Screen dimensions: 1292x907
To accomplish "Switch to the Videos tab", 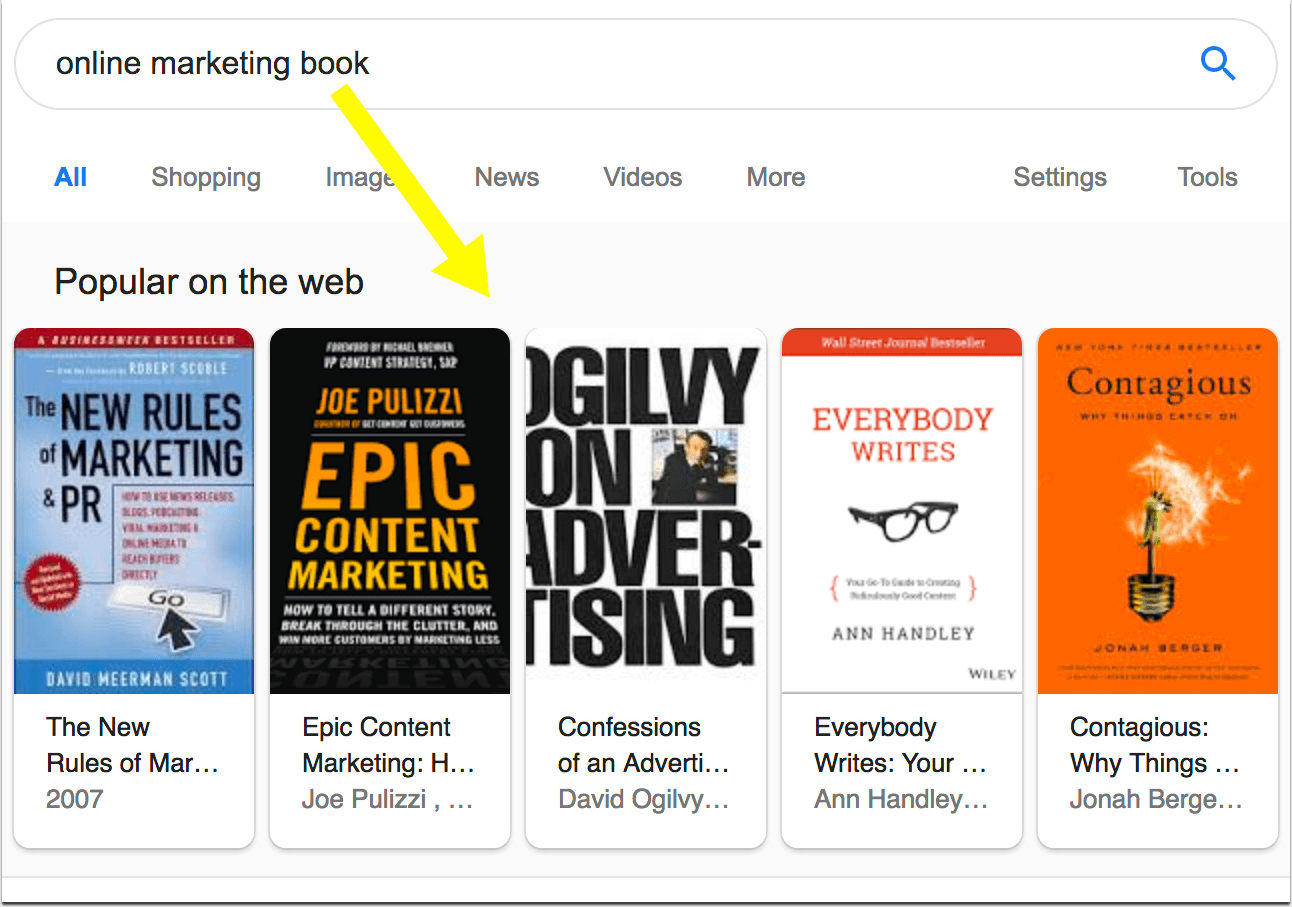I will click(x=643, y=177).
